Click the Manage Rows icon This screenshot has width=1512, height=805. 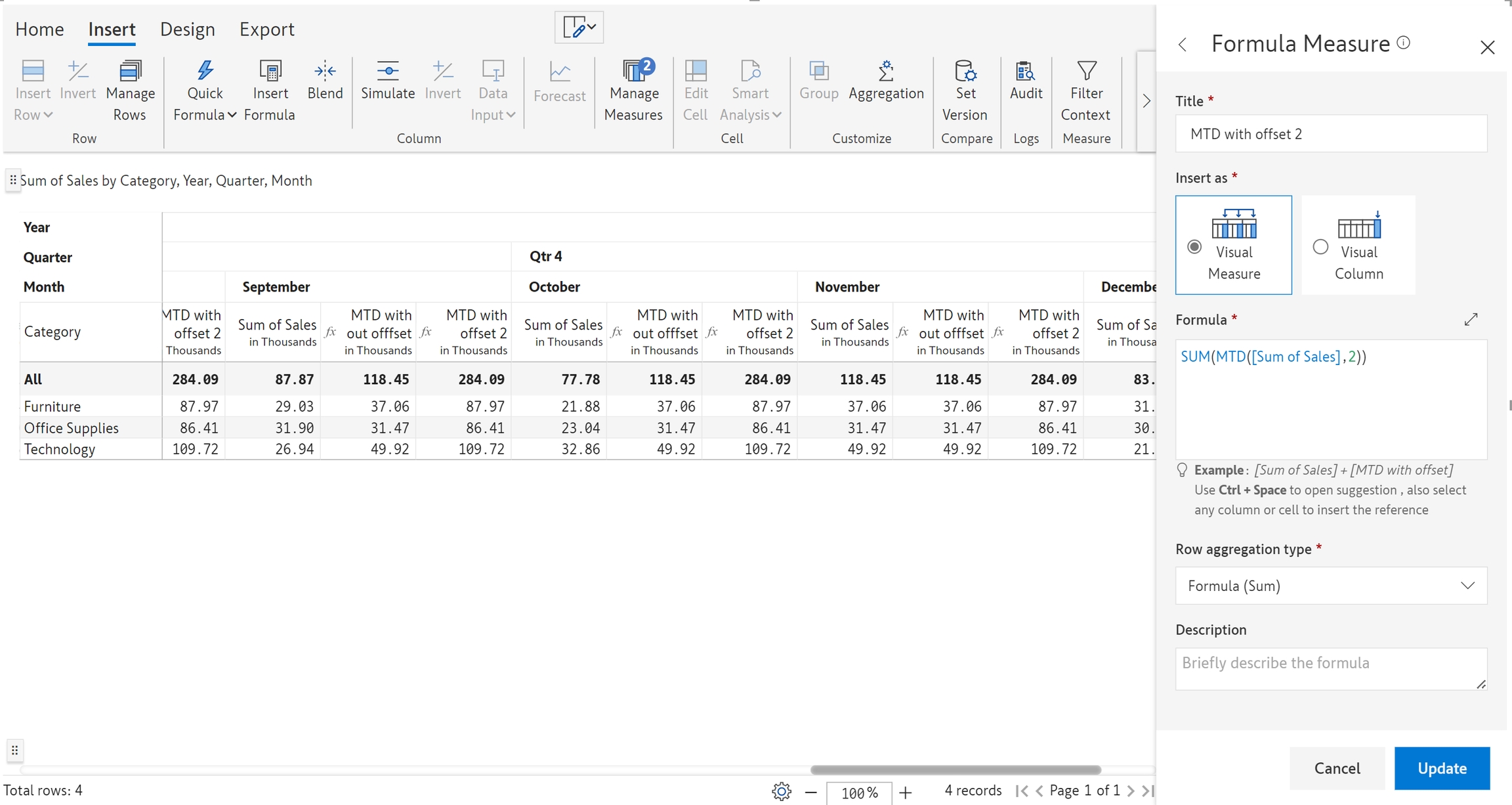point(130,72)
